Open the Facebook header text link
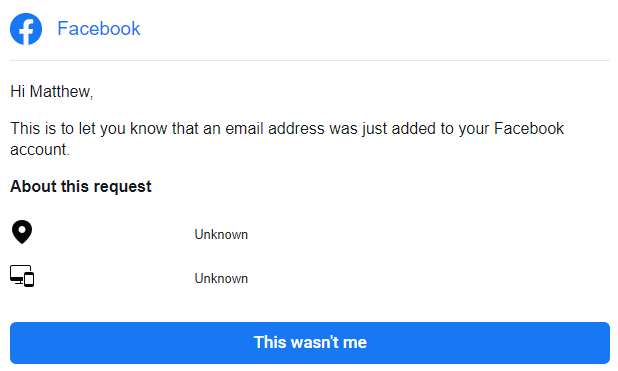Image resolution: width=618 pixels, height=371 pixels. 99,29
